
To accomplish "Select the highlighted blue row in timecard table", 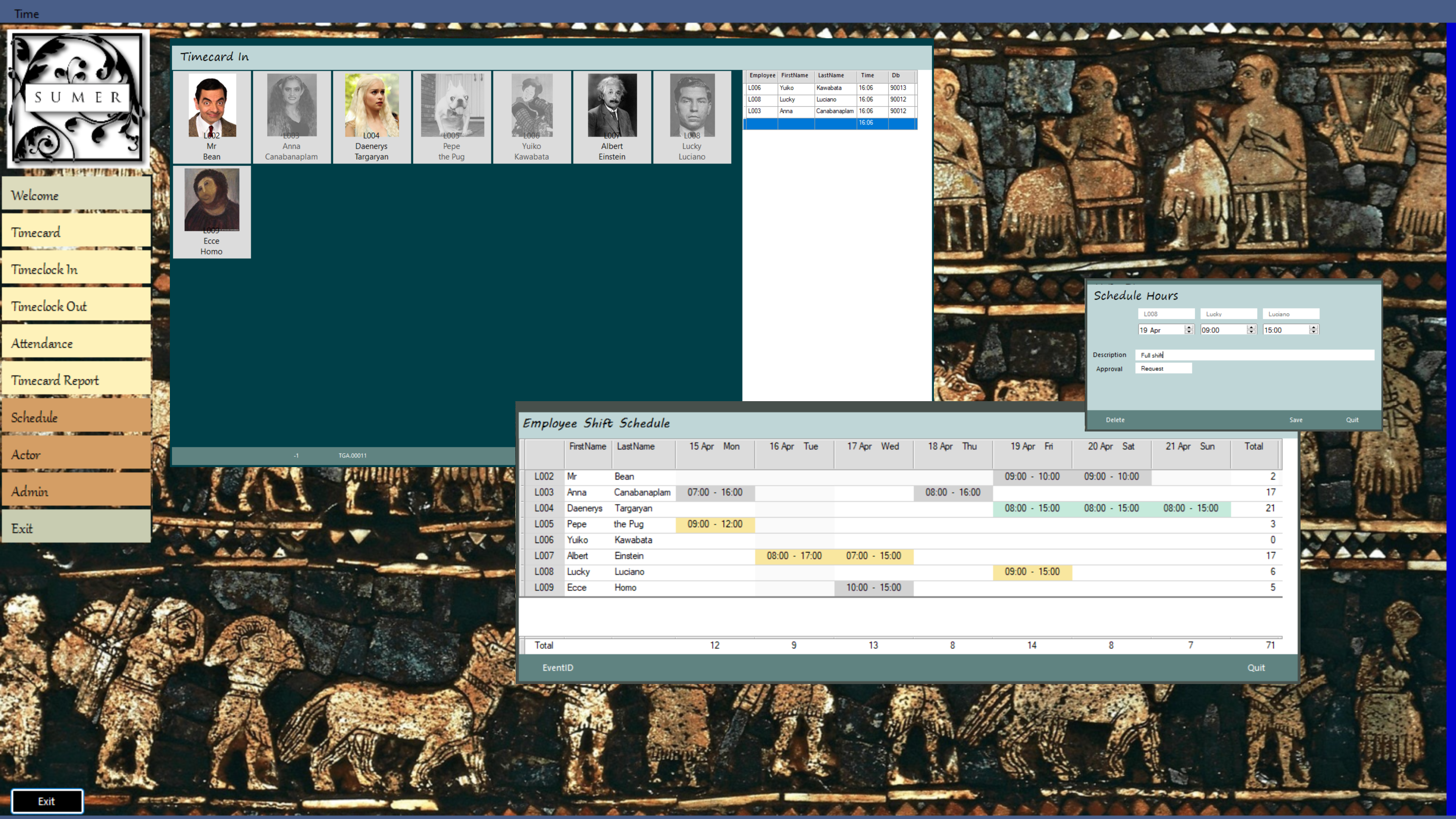I will coord(829,122).
